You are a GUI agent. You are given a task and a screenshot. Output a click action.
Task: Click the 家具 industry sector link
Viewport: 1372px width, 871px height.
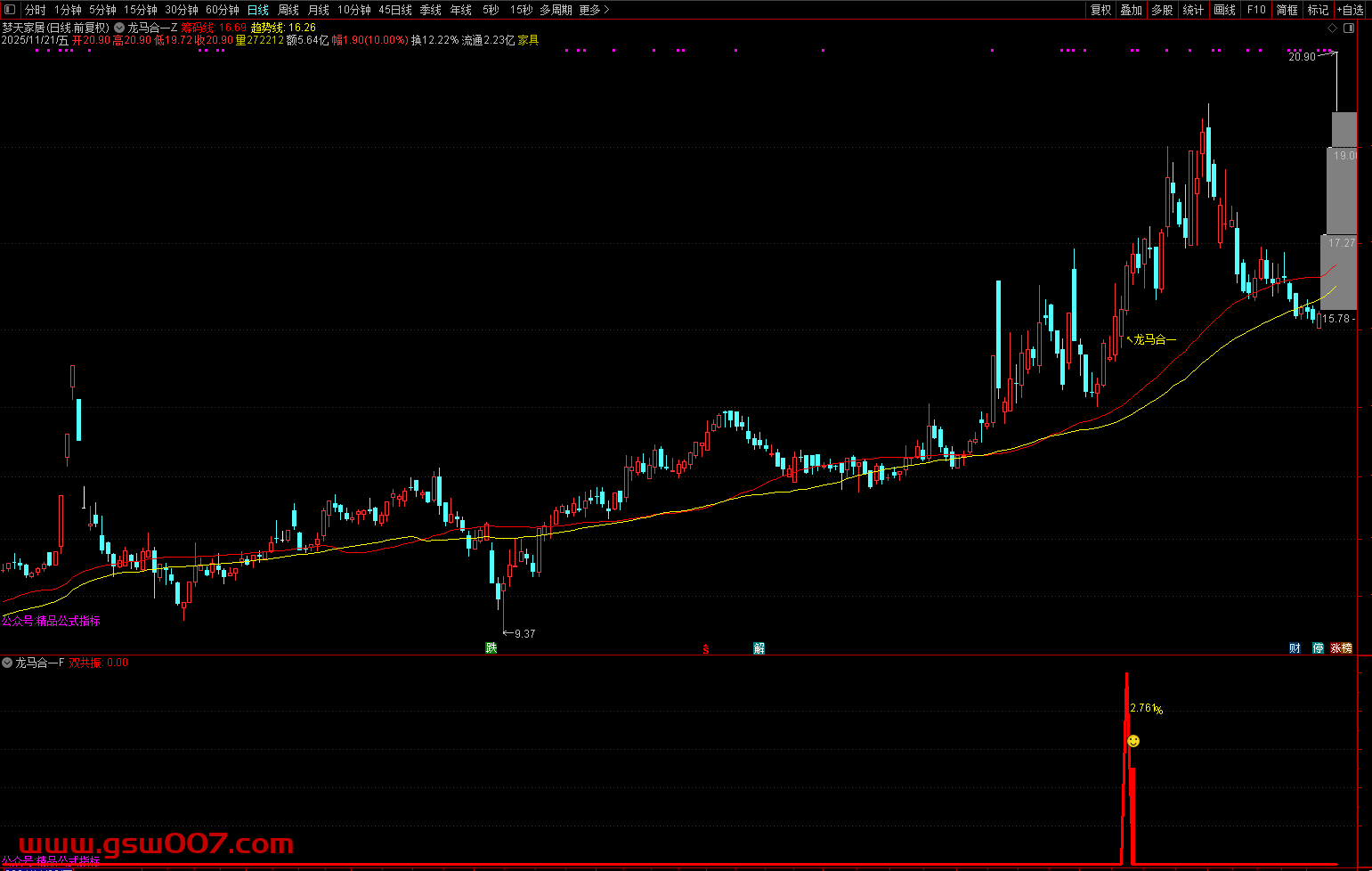point(528,40)
